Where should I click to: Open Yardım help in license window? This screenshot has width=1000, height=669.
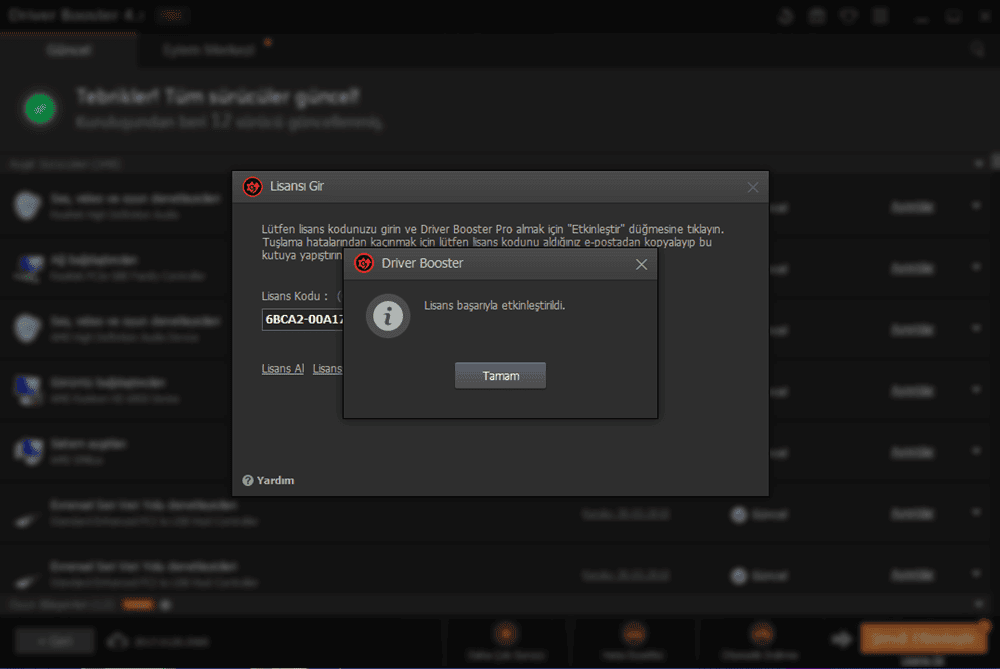pos(268,480)
